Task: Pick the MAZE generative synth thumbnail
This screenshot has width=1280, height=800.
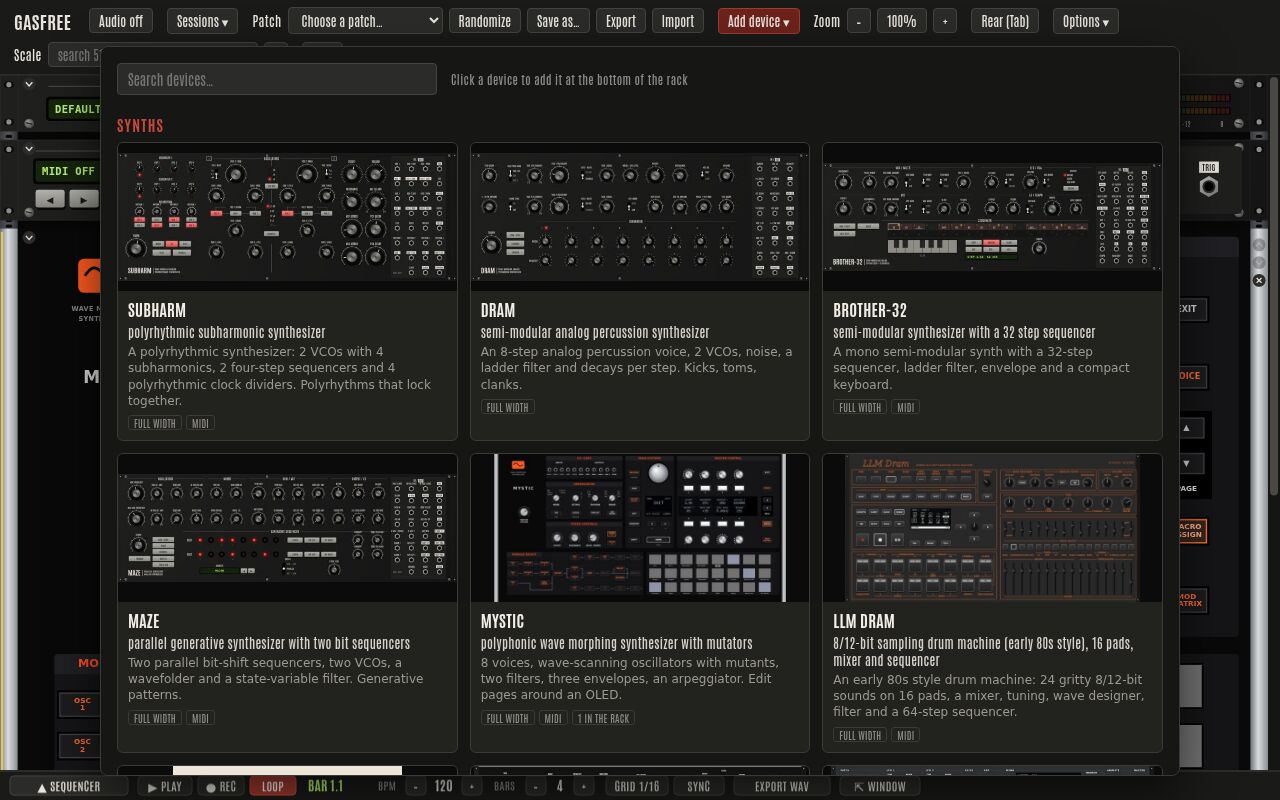Action: pos(287,528)
